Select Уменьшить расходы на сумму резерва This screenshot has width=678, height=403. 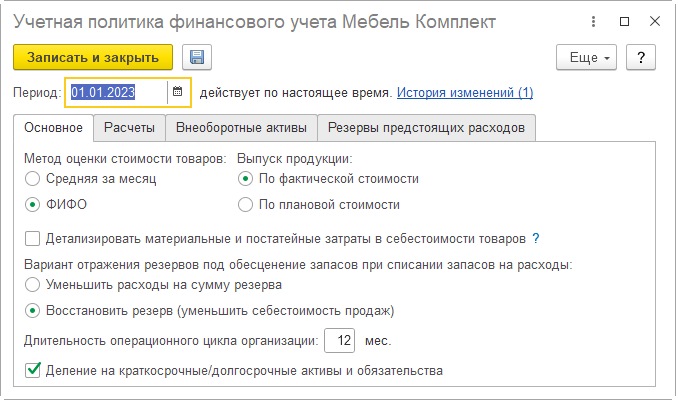[x=34, y=285]
